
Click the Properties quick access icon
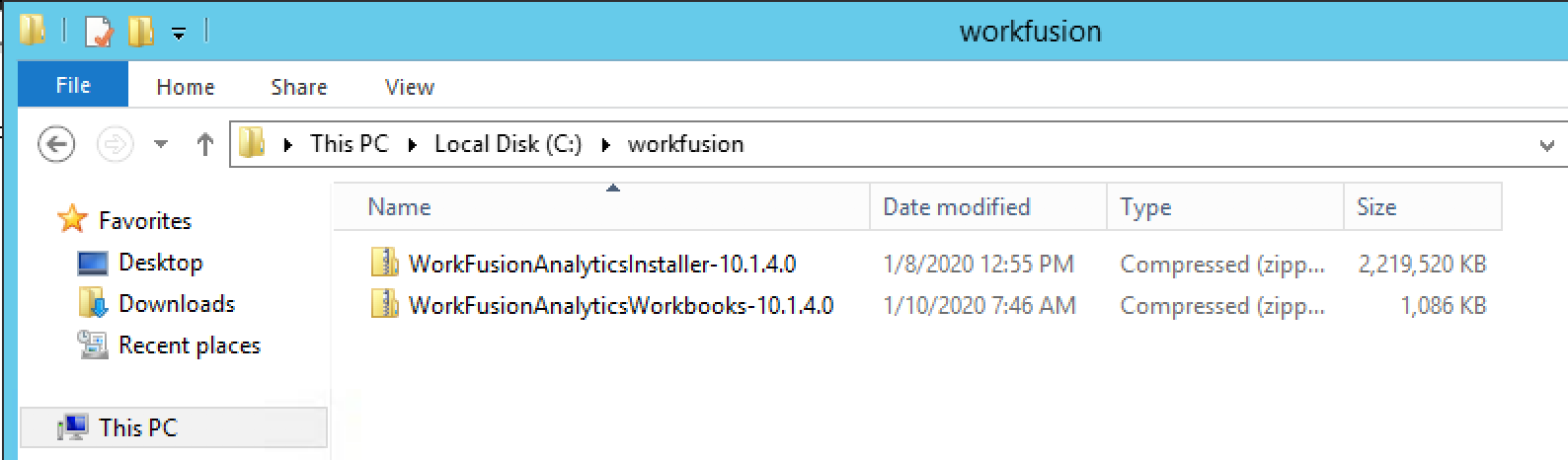pos(99,32)
